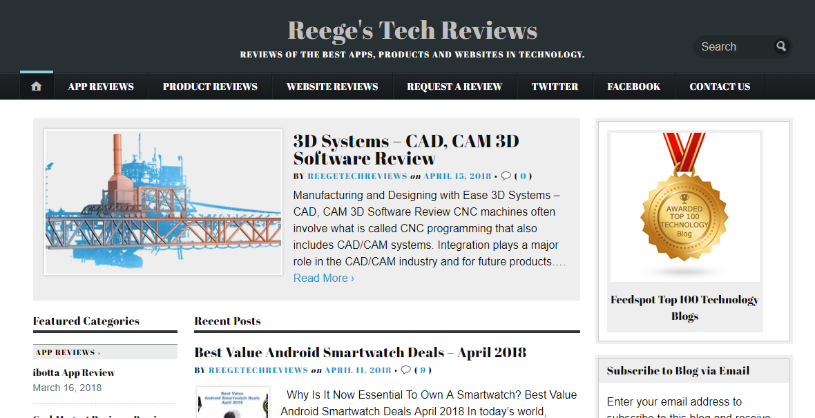
Task: Visit the Facebook nav link
Action: click(x=634, y=87)
